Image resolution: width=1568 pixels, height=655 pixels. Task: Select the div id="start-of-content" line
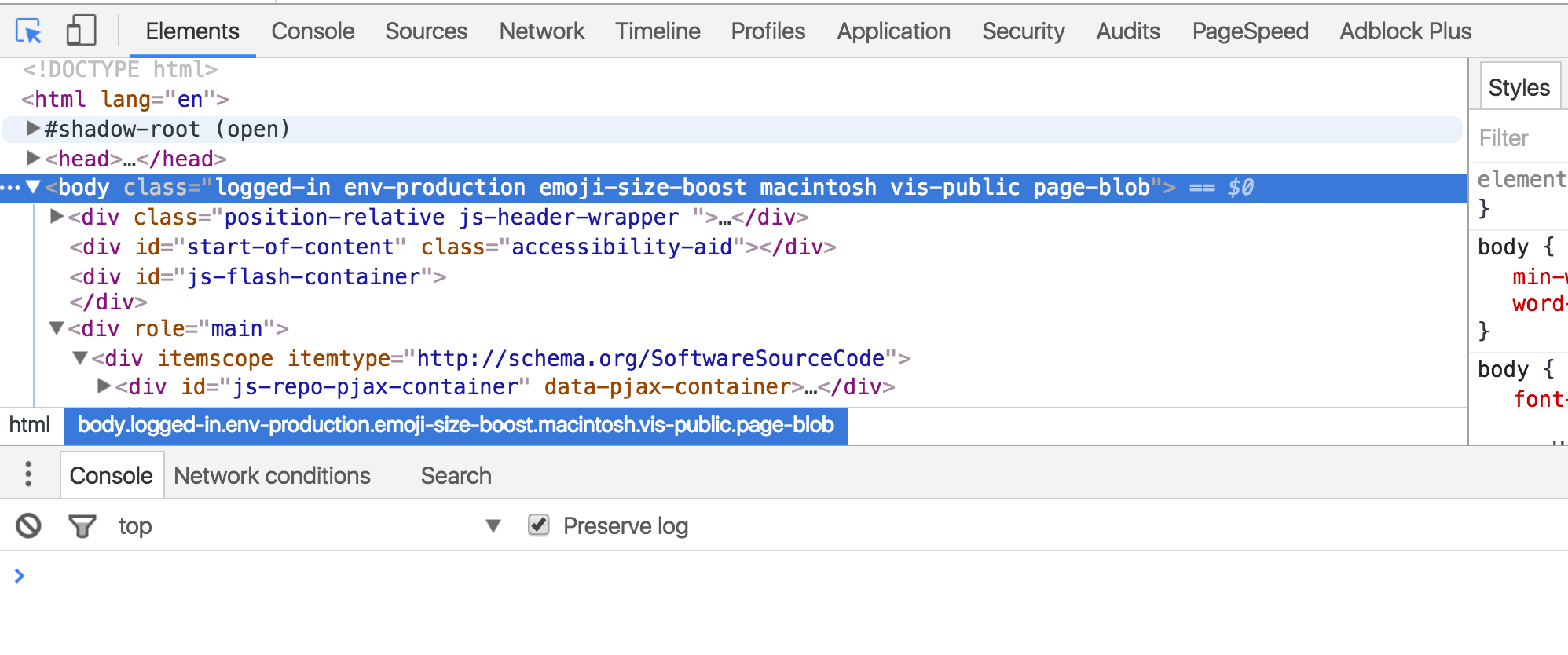(452, 247)
